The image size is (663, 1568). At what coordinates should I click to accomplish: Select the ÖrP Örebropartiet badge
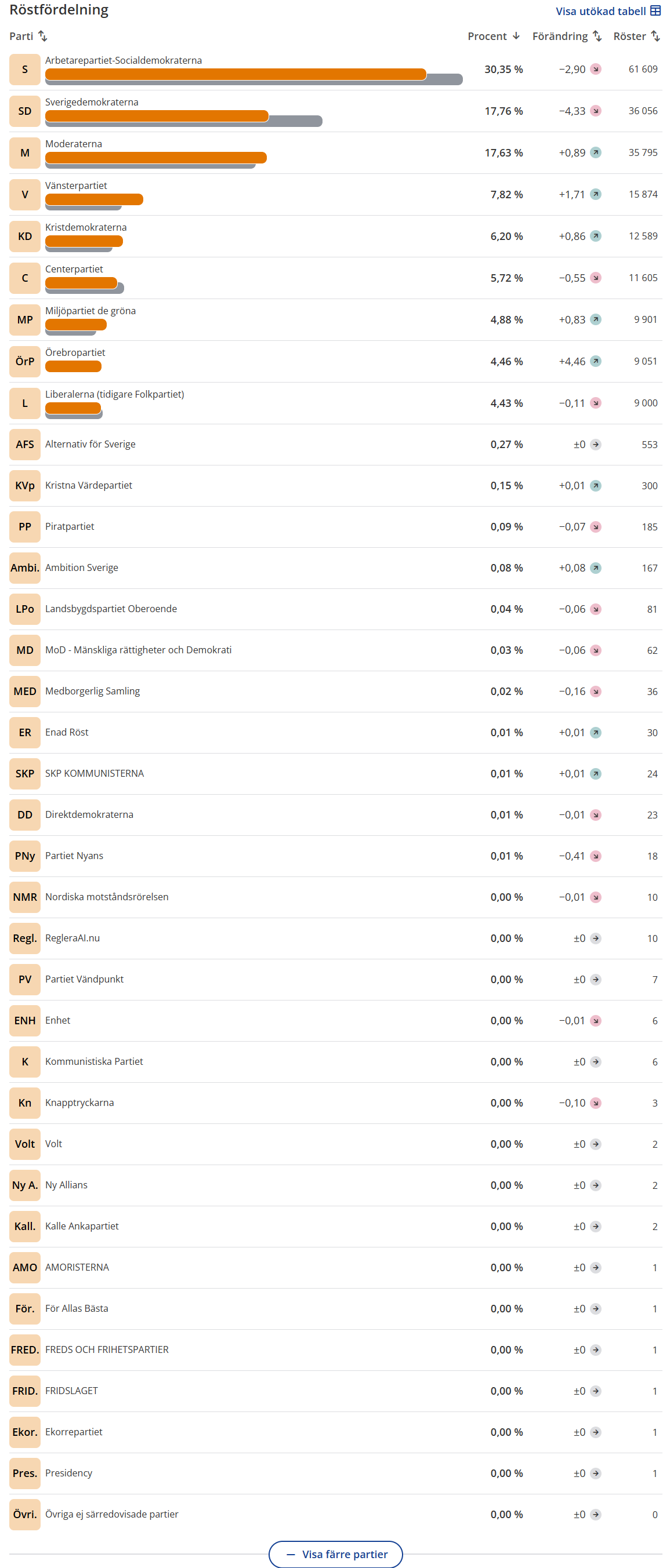24,362
